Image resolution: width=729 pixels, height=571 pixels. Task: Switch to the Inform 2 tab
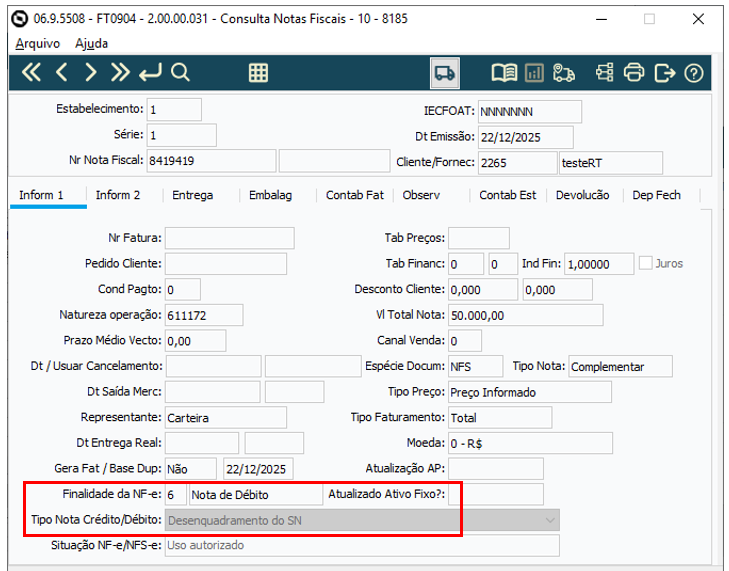click(118, 195)
